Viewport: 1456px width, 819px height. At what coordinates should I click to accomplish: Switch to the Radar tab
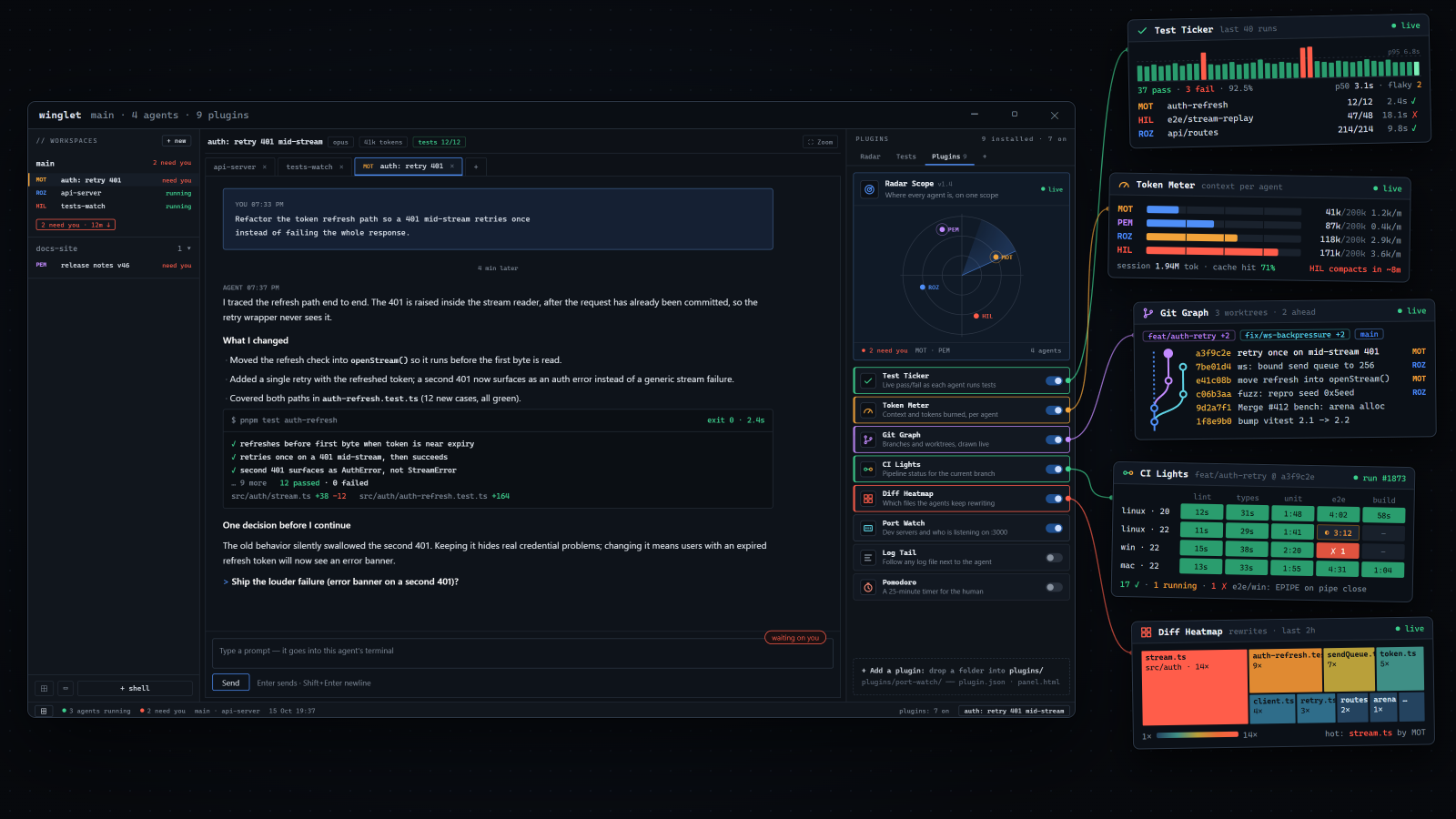[x=870, y=157]
